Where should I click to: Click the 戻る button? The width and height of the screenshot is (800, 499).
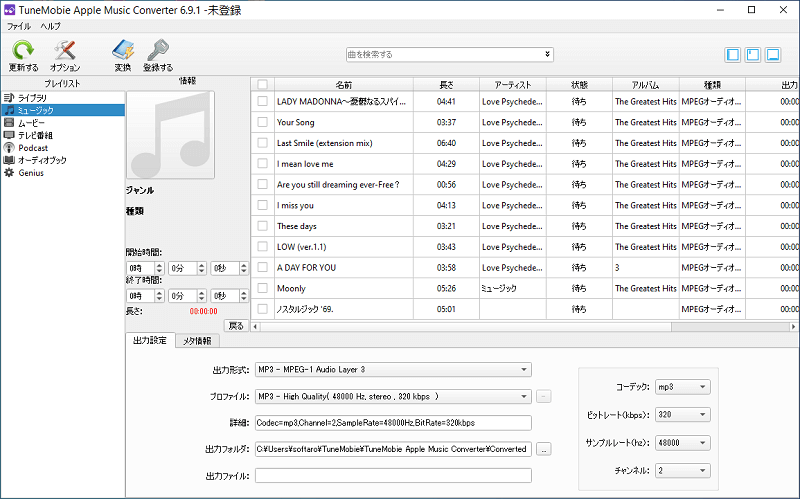pyautogui.click(x=236, y=326)
